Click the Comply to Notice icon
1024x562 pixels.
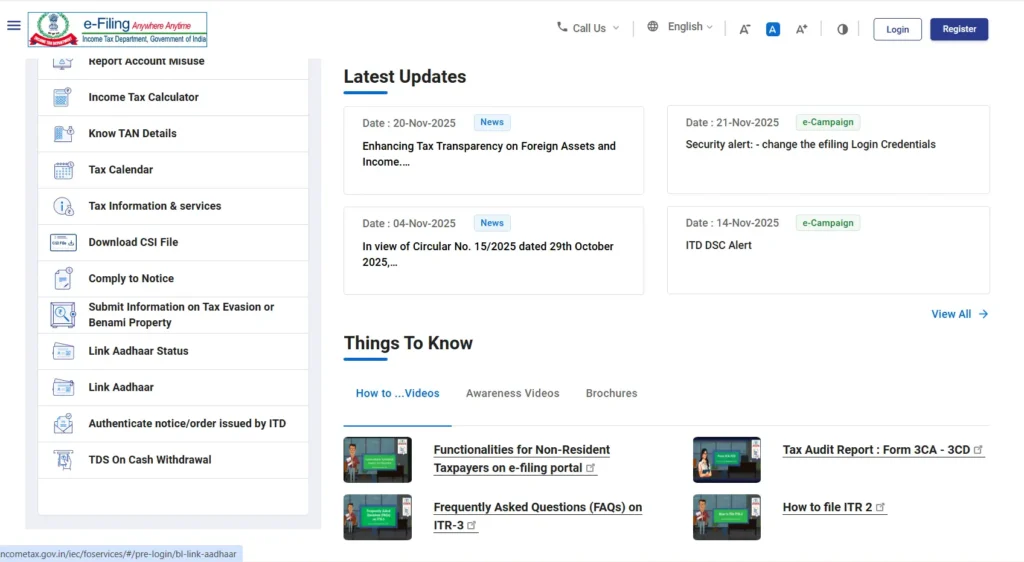[x=63, y=279]
